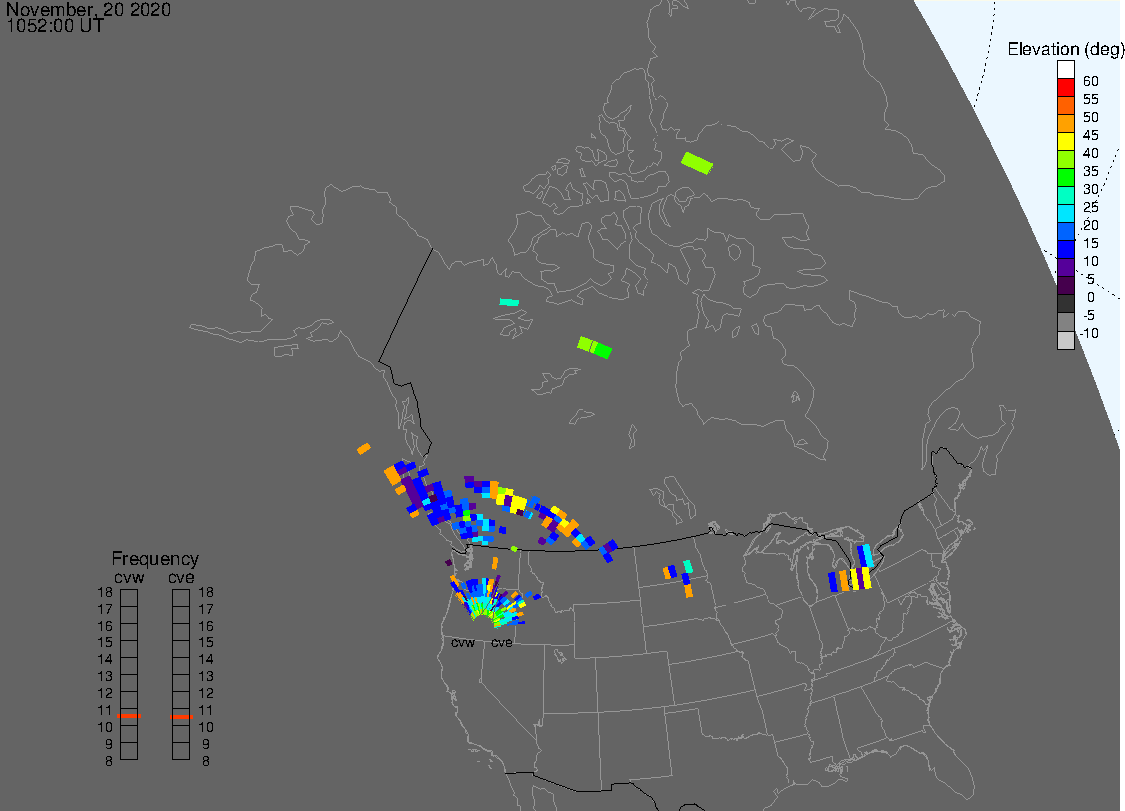Select the medium blue swatch between 20 and 15
This screenshot has height=811, width=1125.
click(x=1065, y=231)
